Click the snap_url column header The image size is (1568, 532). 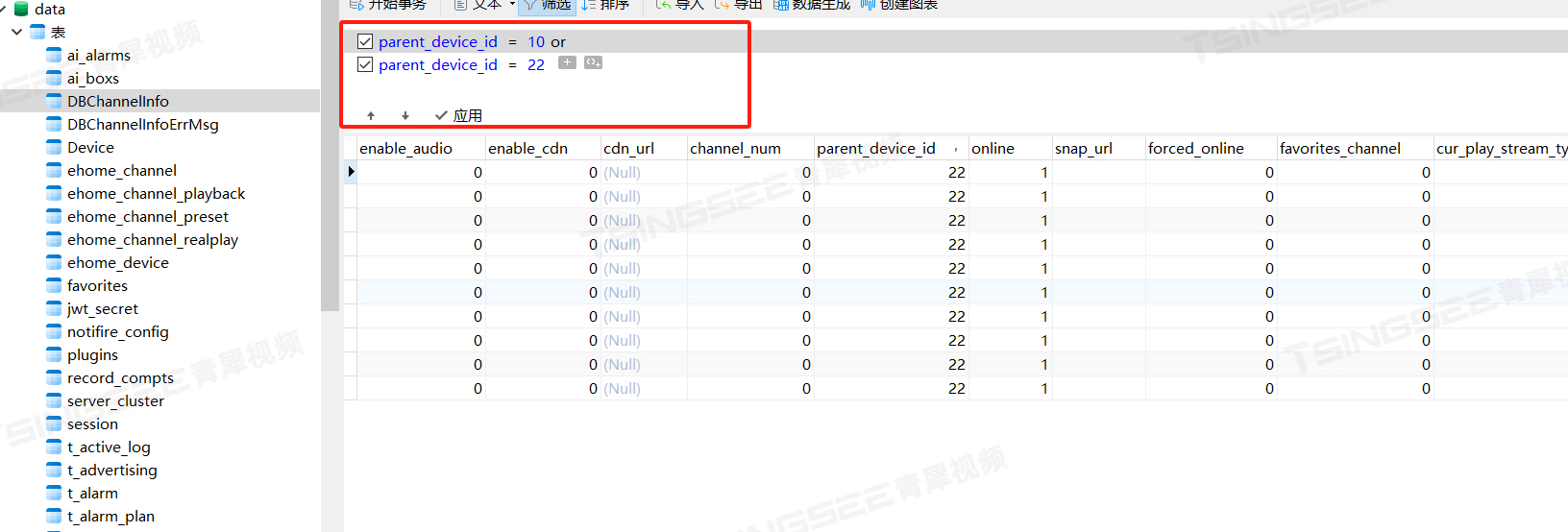(x=1098, y=148)
